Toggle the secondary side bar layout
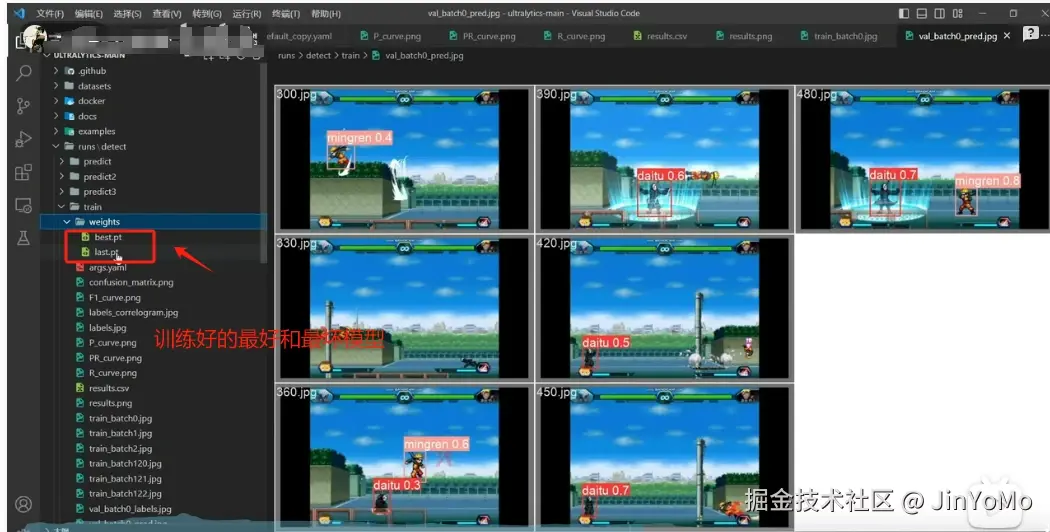Screen dimensions: 1050x532 tap(940, 13)
